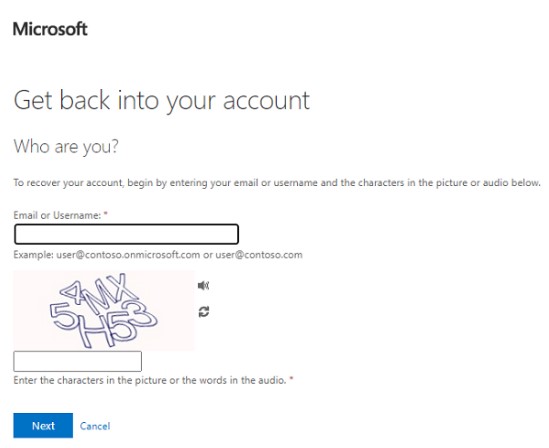Screen dimensions: 549x448
Task: Play the audio captcha speaker icon
Action: (x=203, y=286)
